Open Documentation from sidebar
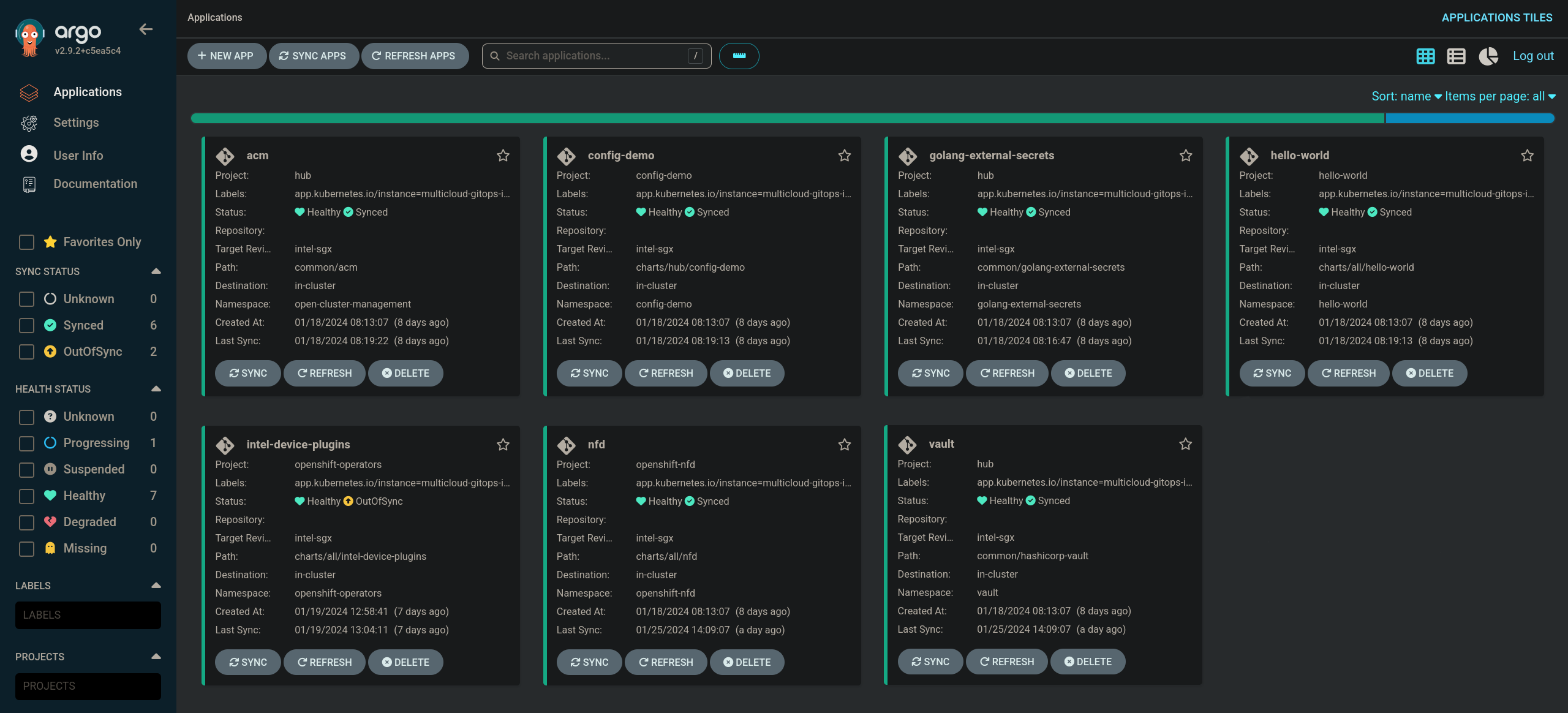 coord(96,184)
